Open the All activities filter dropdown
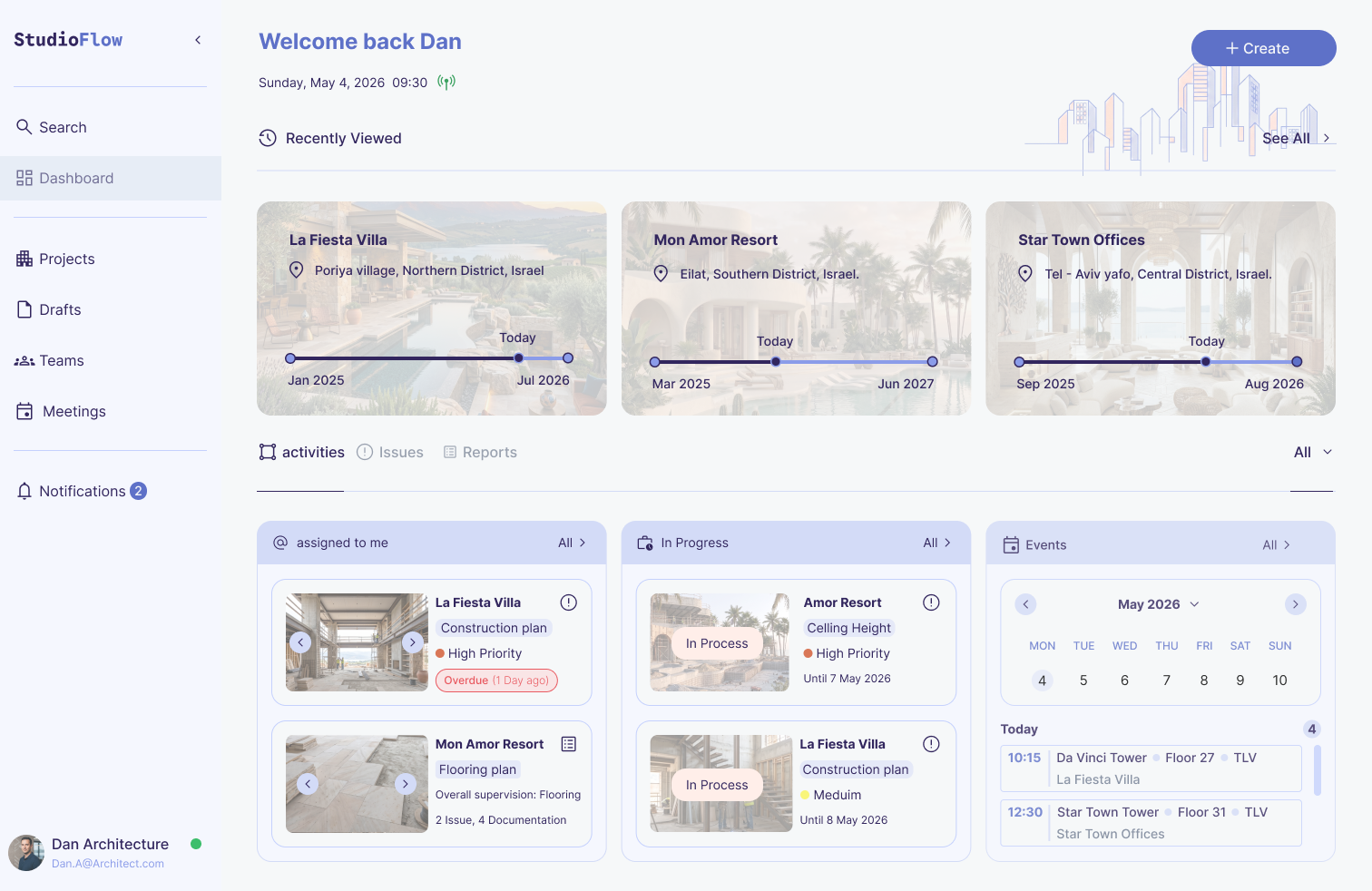 click(1313, 452)
